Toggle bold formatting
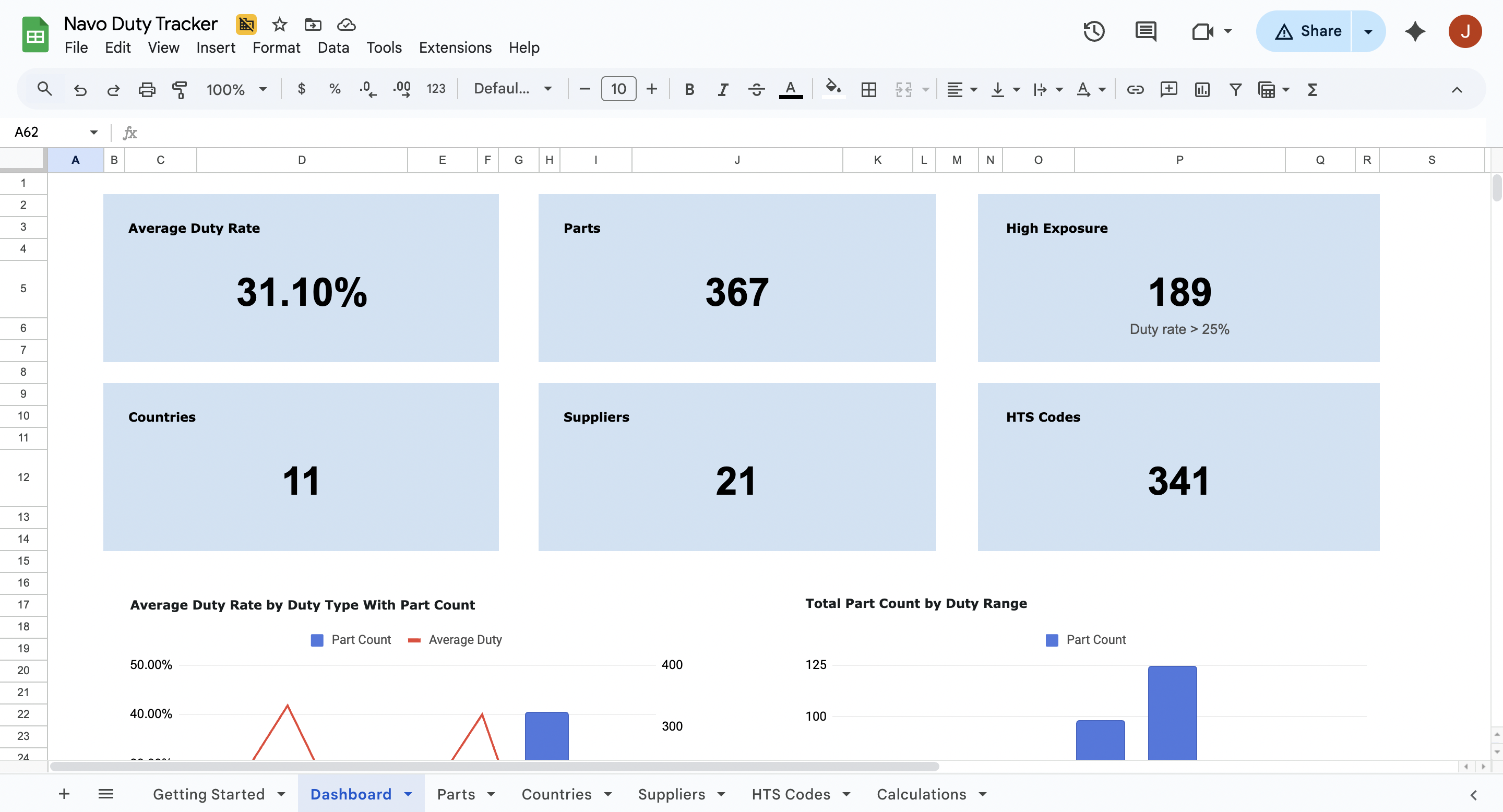The image size is (1503, 812). pyautogui.click(x=689, y=89)
